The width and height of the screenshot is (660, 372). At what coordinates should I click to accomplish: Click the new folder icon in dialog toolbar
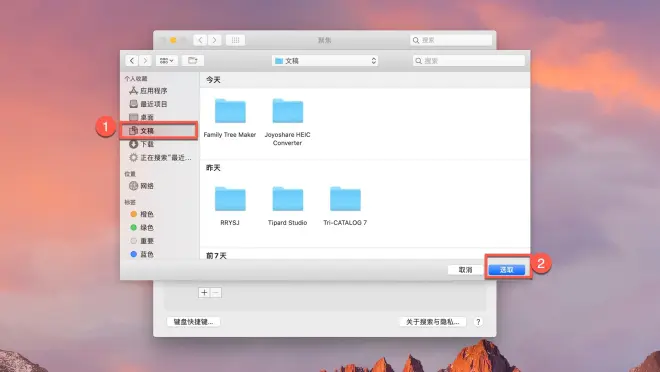(193, 61)
